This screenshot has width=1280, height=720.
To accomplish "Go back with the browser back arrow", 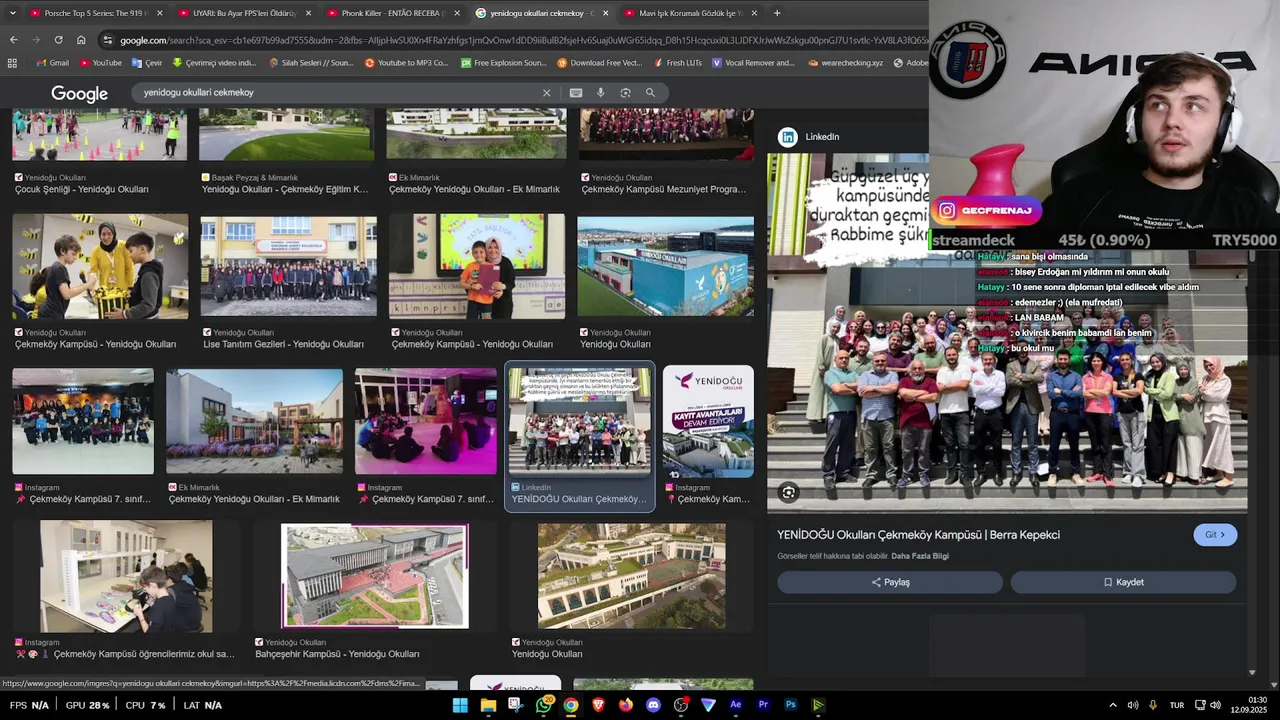I will pyautogui.click(x=13, y=40).
